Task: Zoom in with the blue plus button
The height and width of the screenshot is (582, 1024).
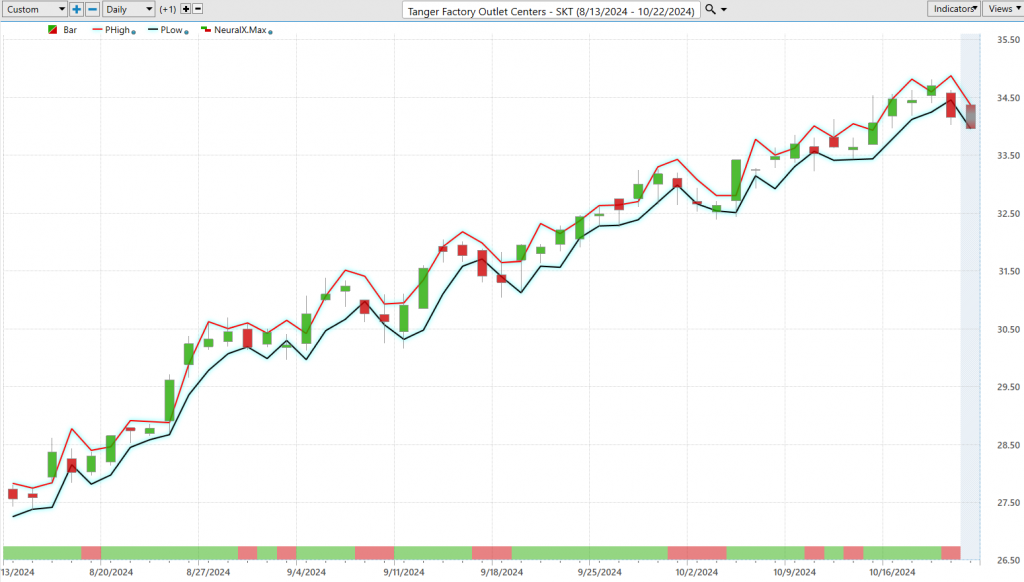Action: (x=76, y=9)
